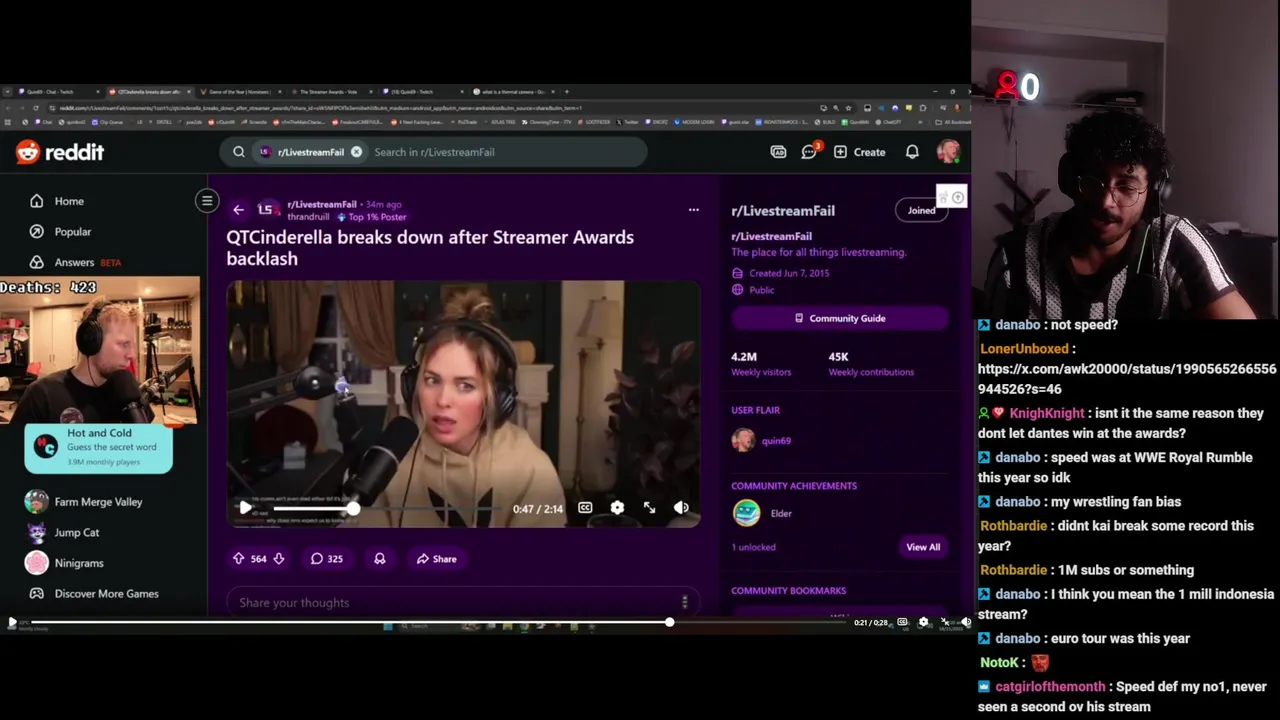The image size is (1280, 720).
Task: Share the post
Action: [436, 559]
